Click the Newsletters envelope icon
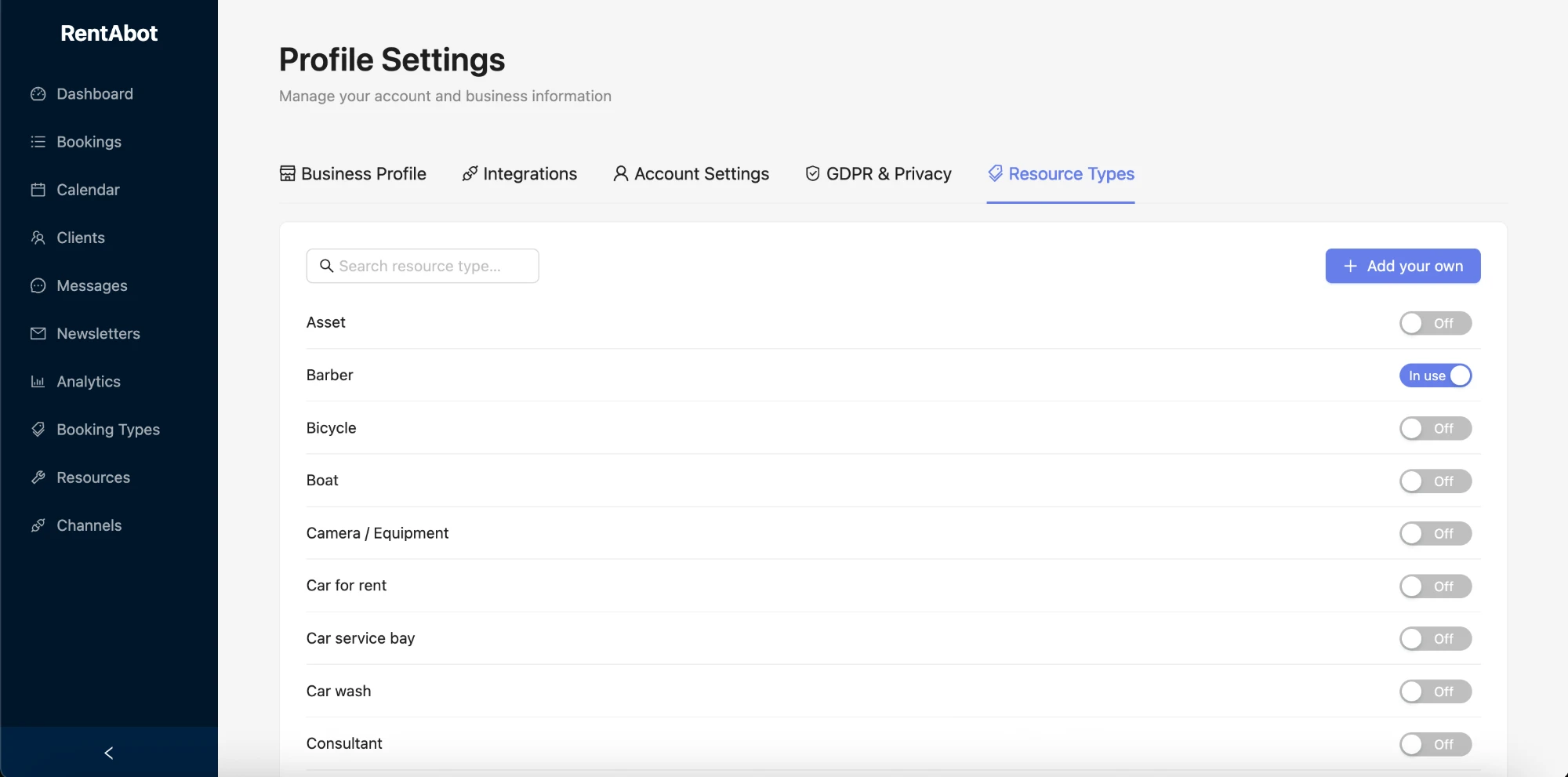This screenshot has width=1568, height=777. [38, 333]
